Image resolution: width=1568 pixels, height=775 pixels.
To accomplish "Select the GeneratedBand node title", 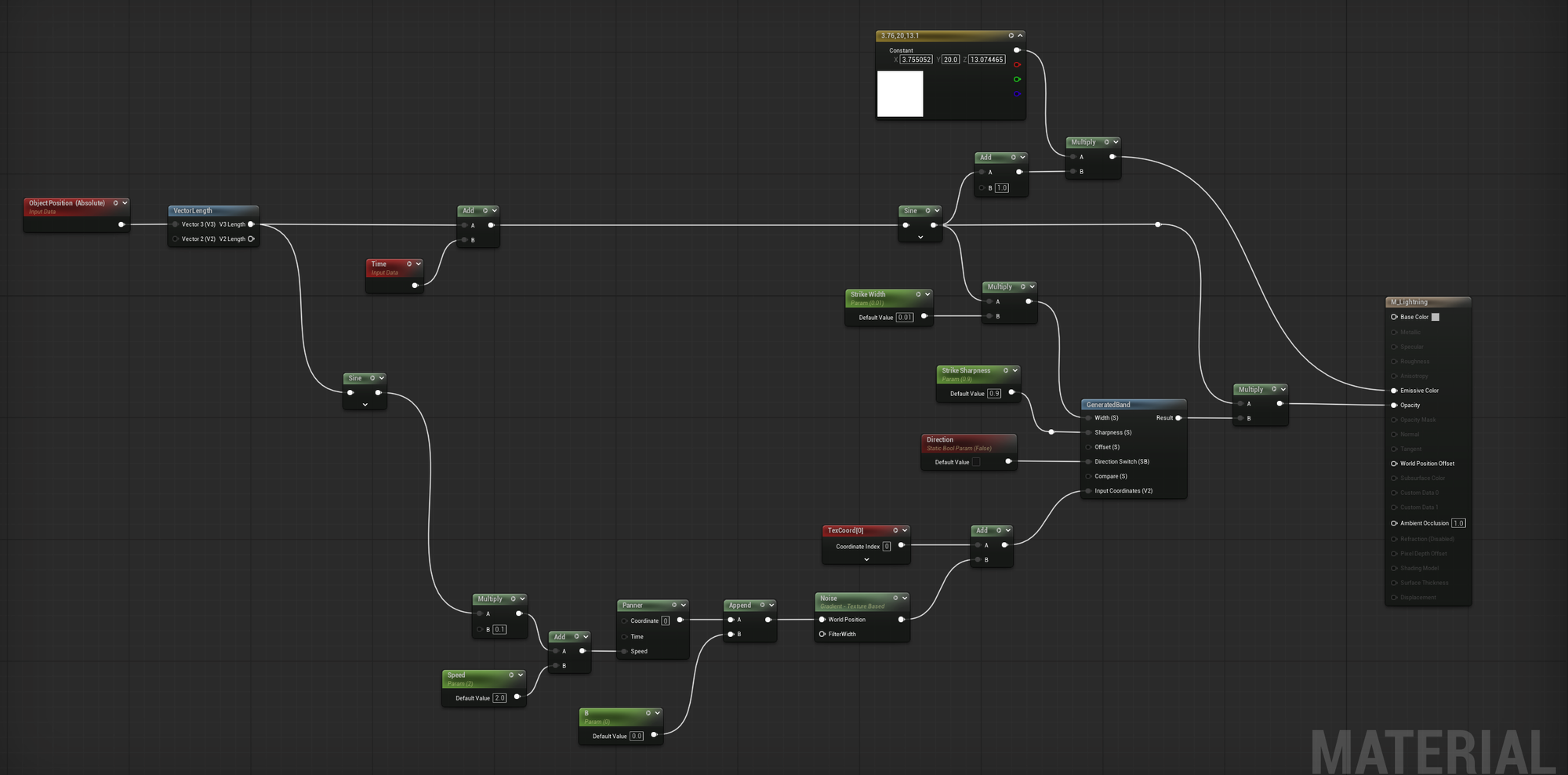I will [1108, 405].
